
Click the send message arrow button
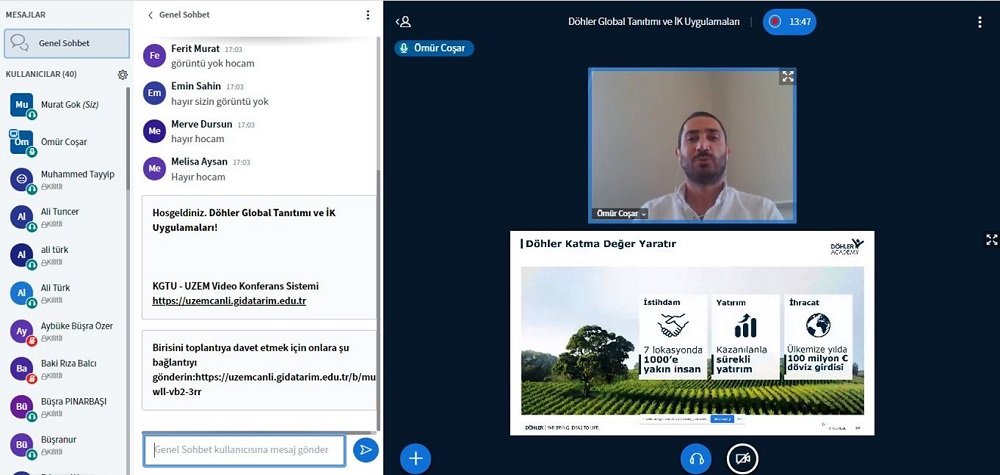point(366,450)
